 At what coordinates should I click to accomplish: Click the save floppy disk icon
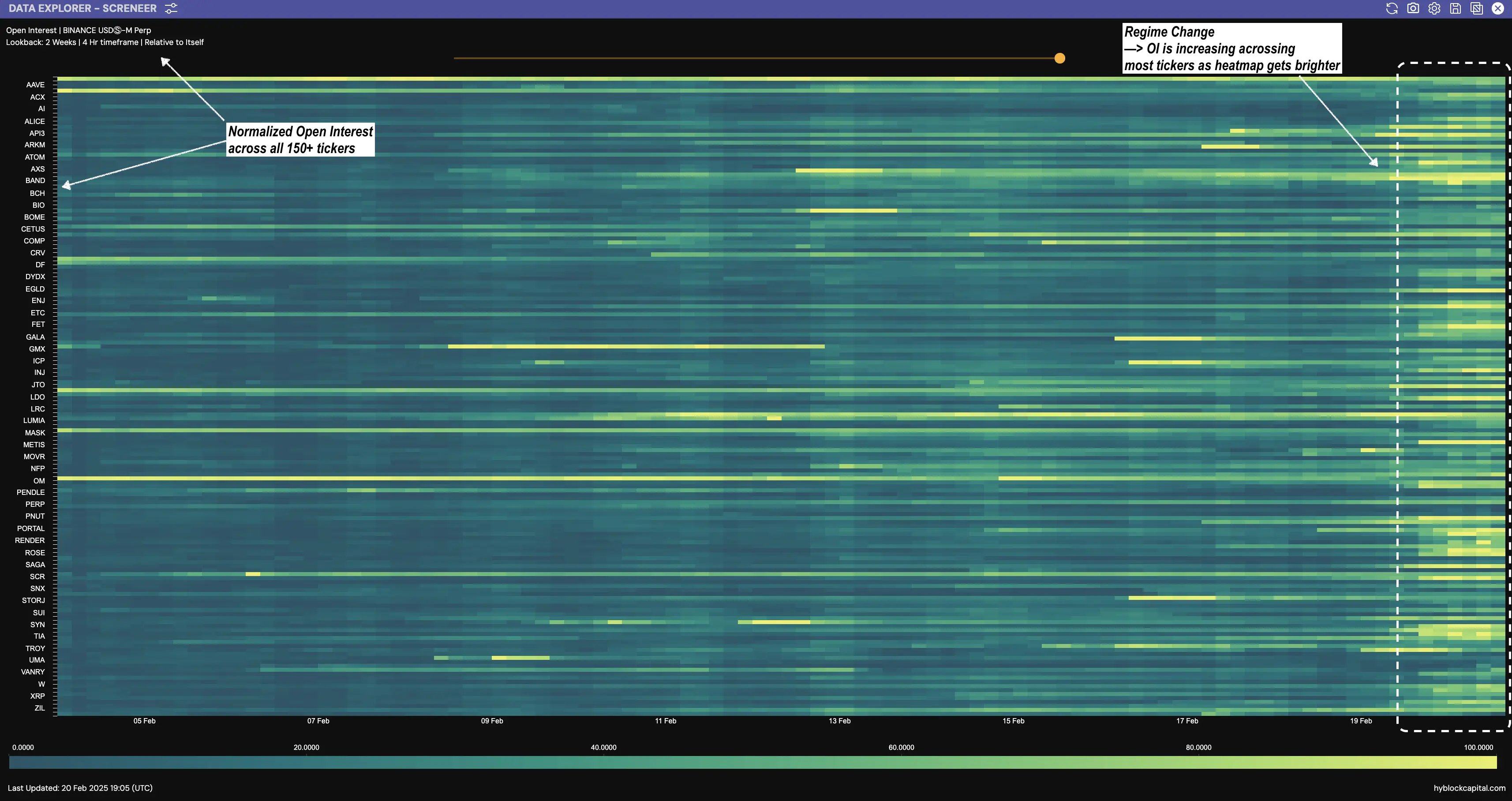tap(1455, 8)
